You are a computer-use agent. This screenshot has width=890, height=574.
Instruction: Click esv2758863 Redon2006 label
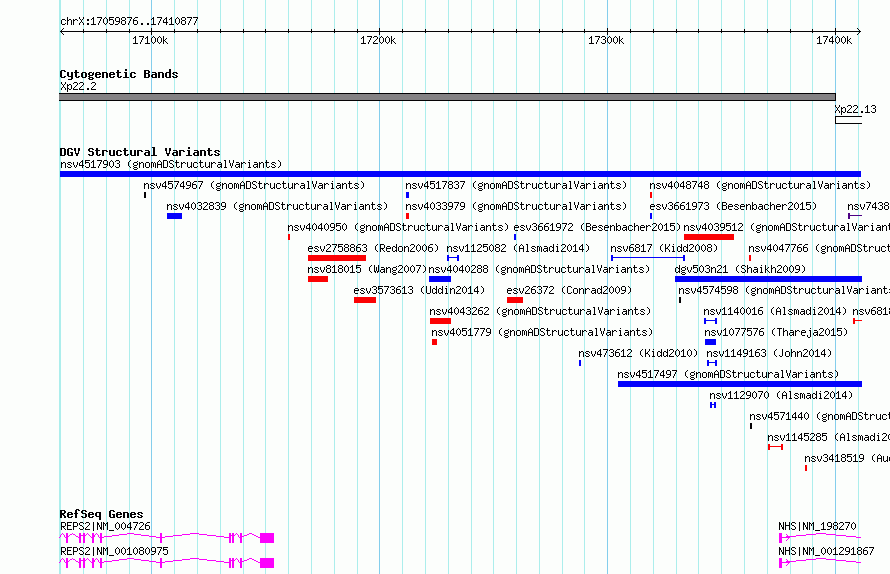click(x=373, y=248)
